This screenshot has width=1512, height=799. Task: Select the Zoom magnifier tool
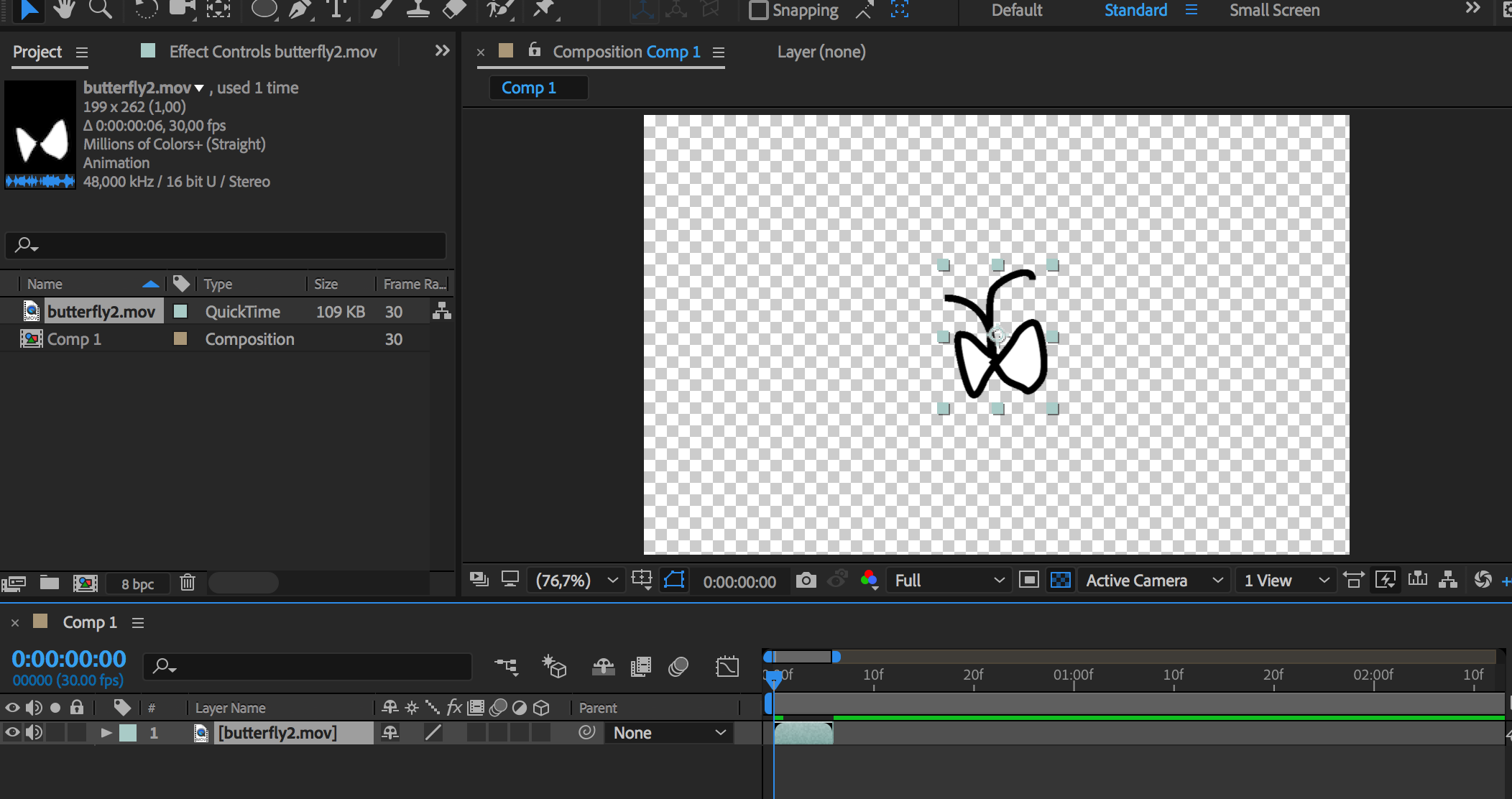tap(100, 9)
